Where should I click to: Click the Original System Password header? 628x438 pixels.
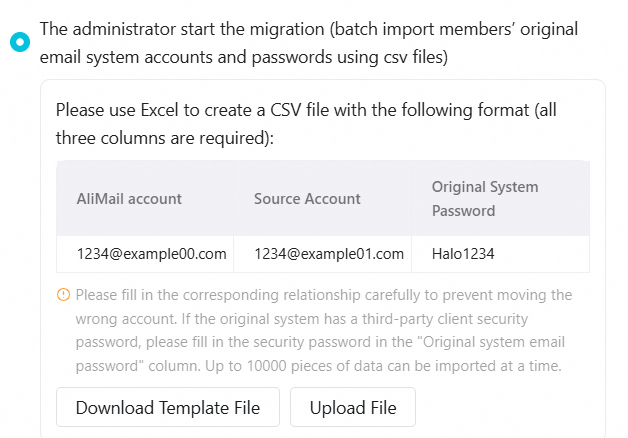501,199
